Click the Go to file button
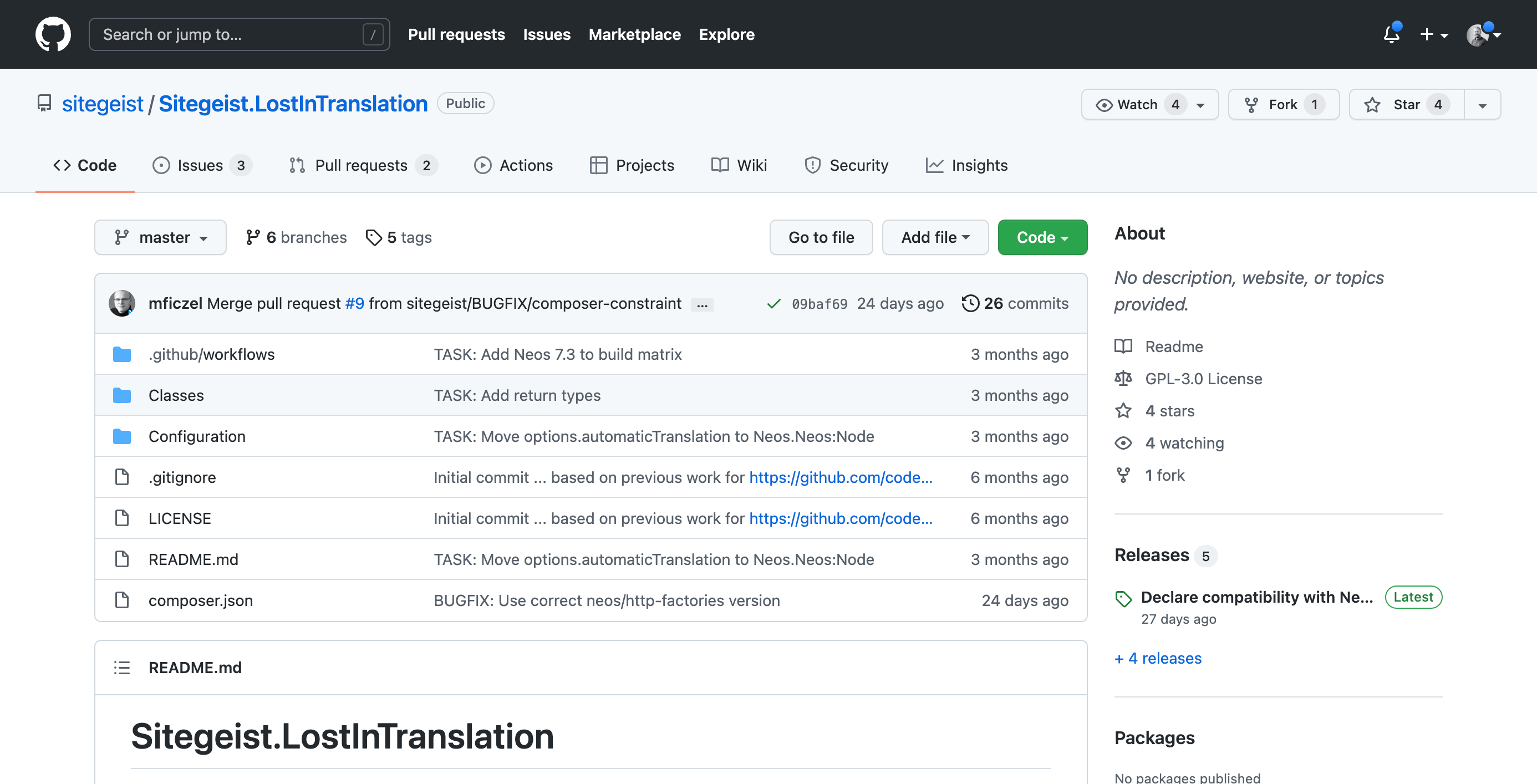The image size is (1537, 784). click(821, 237)
